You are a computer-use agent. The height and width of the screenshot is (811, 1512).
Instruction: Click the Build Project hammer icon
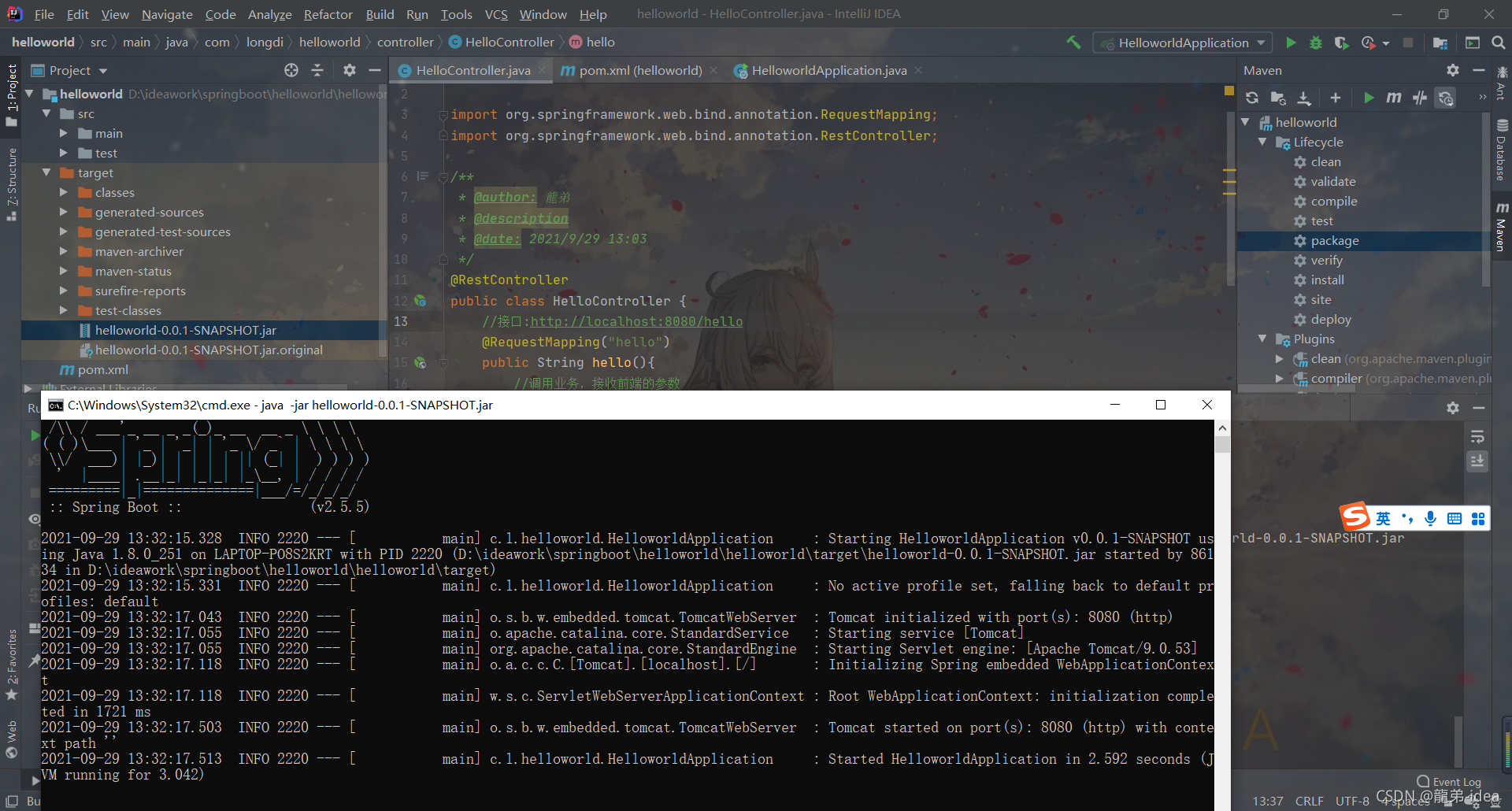pos(1073,43)
